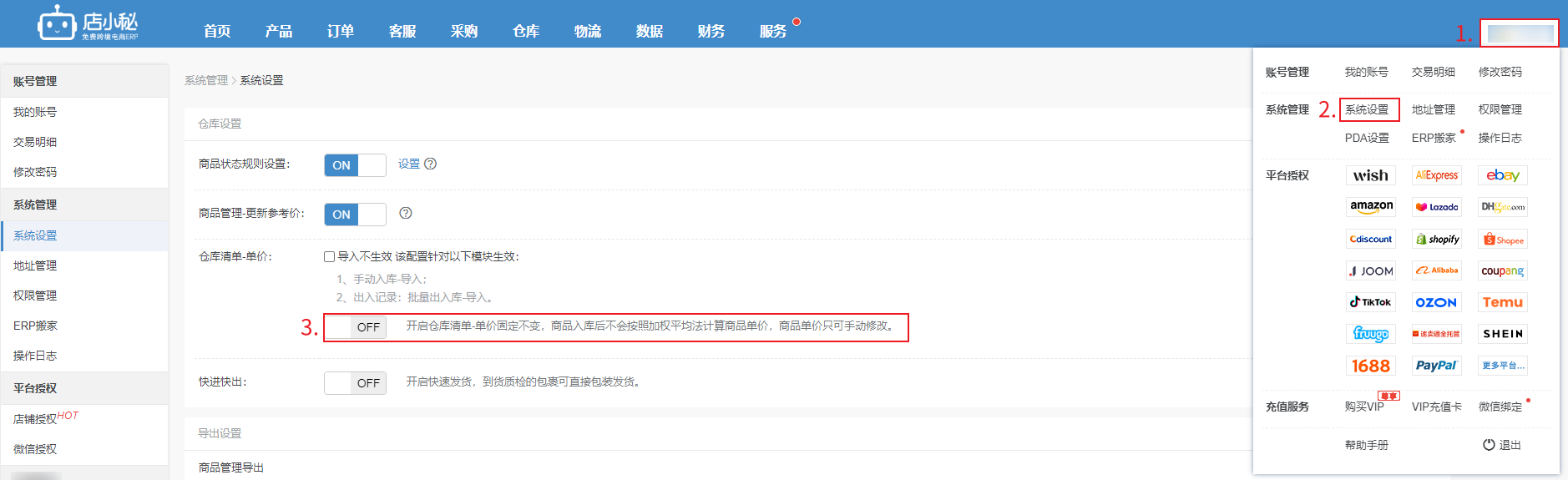Open 交易明细 in the dropdown panel
This screenshot has height=480, width=1568.
1434,72
